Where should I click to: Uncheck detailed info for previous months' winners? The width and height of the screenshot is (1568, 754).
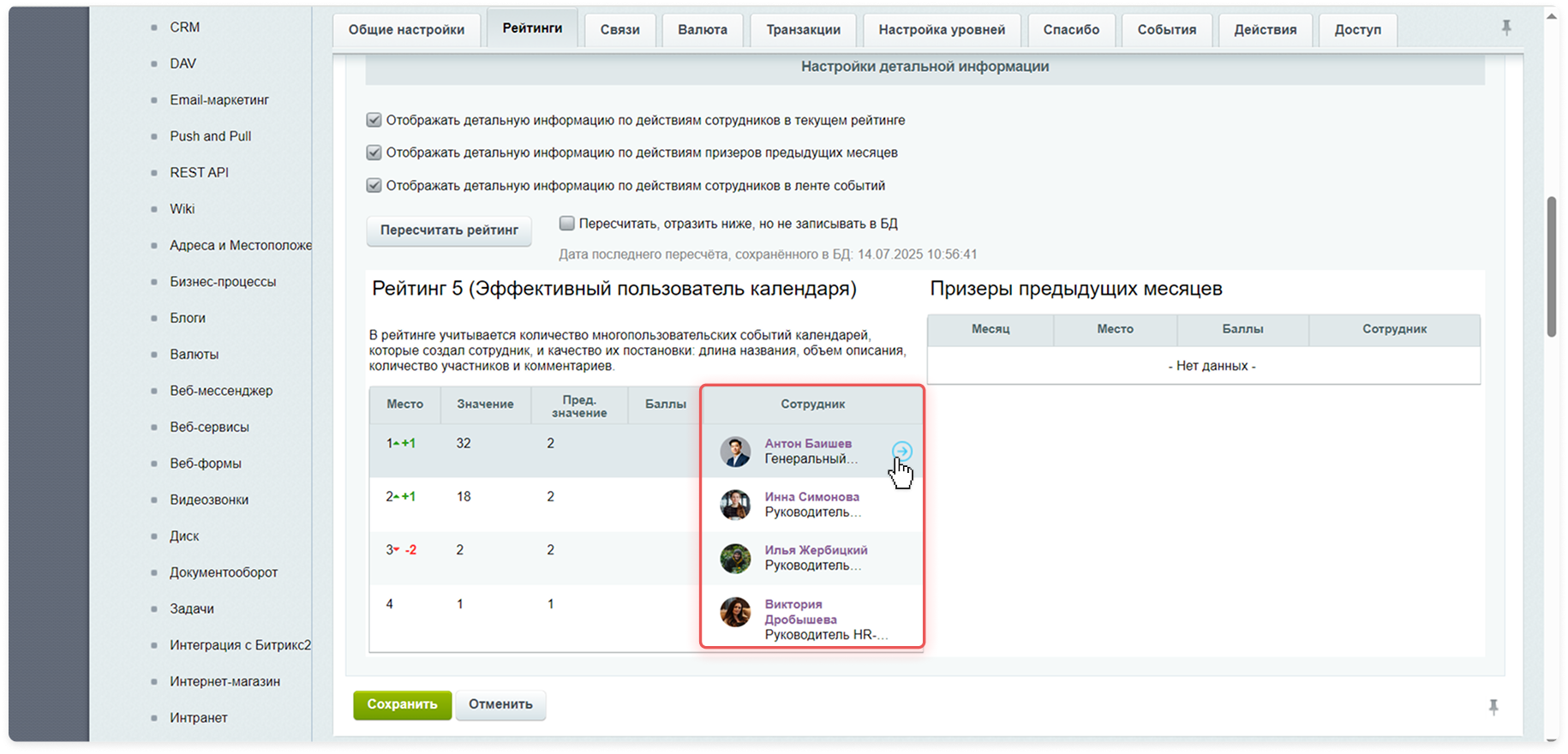point(374,153)
